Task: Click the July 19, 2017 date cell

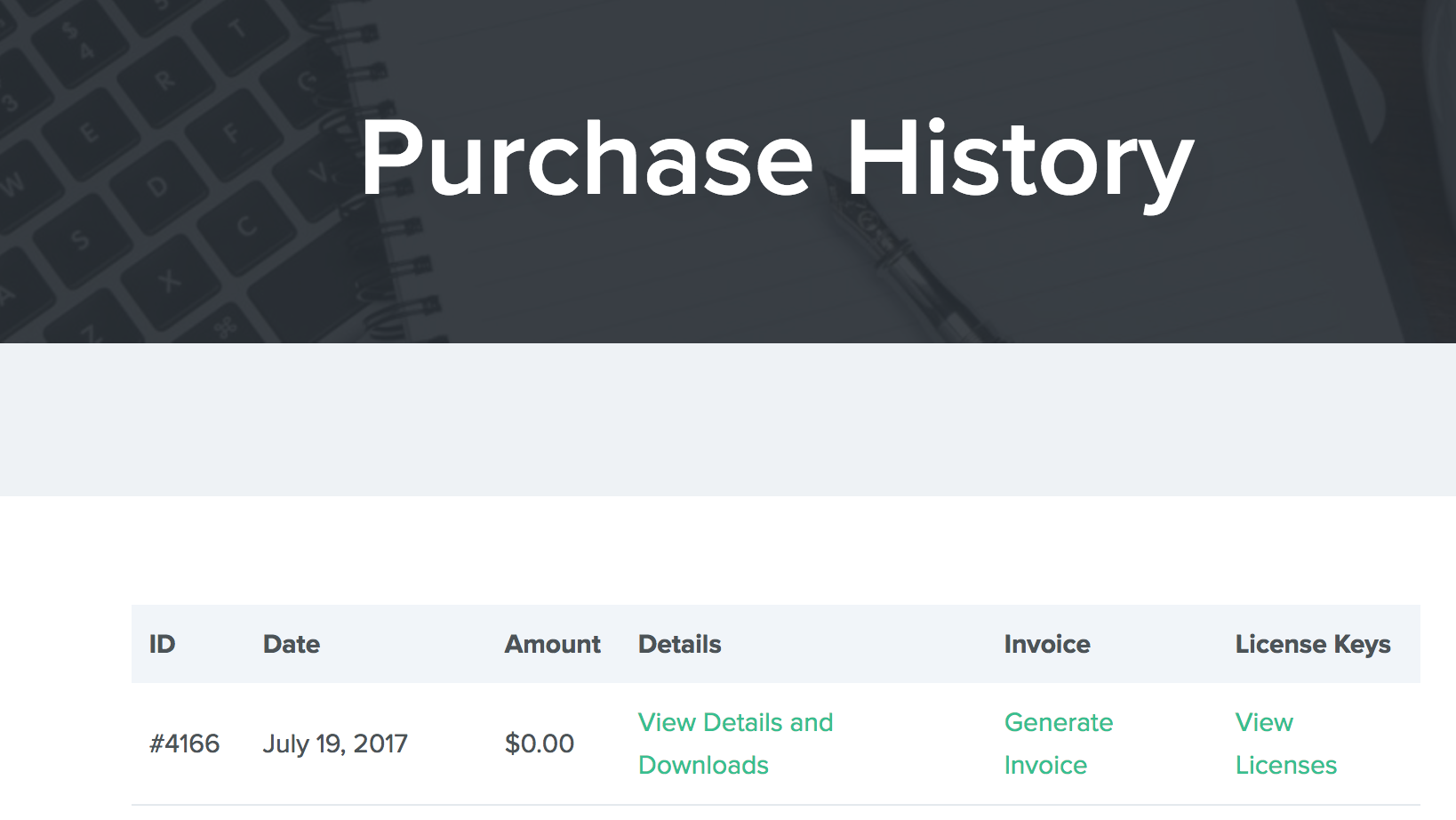Action: click(x=335, y=744)
